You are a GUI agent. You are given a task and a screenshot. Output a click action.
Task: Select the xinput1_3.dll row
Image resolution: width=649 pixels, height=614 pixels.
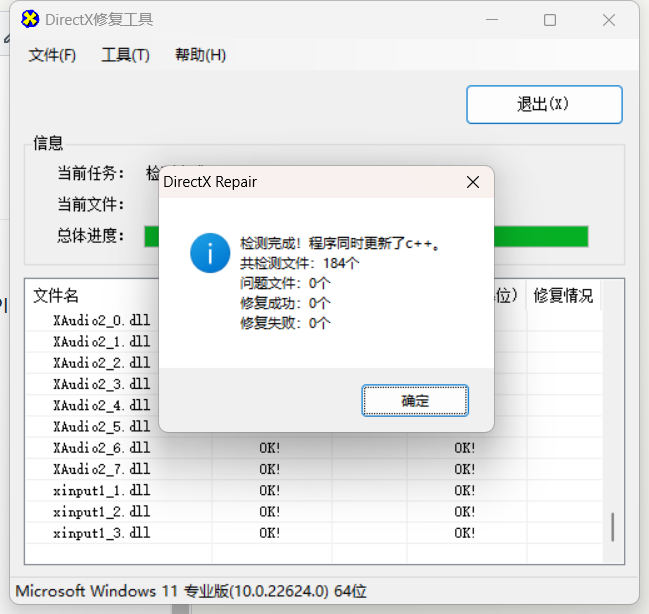click(314, 533)
